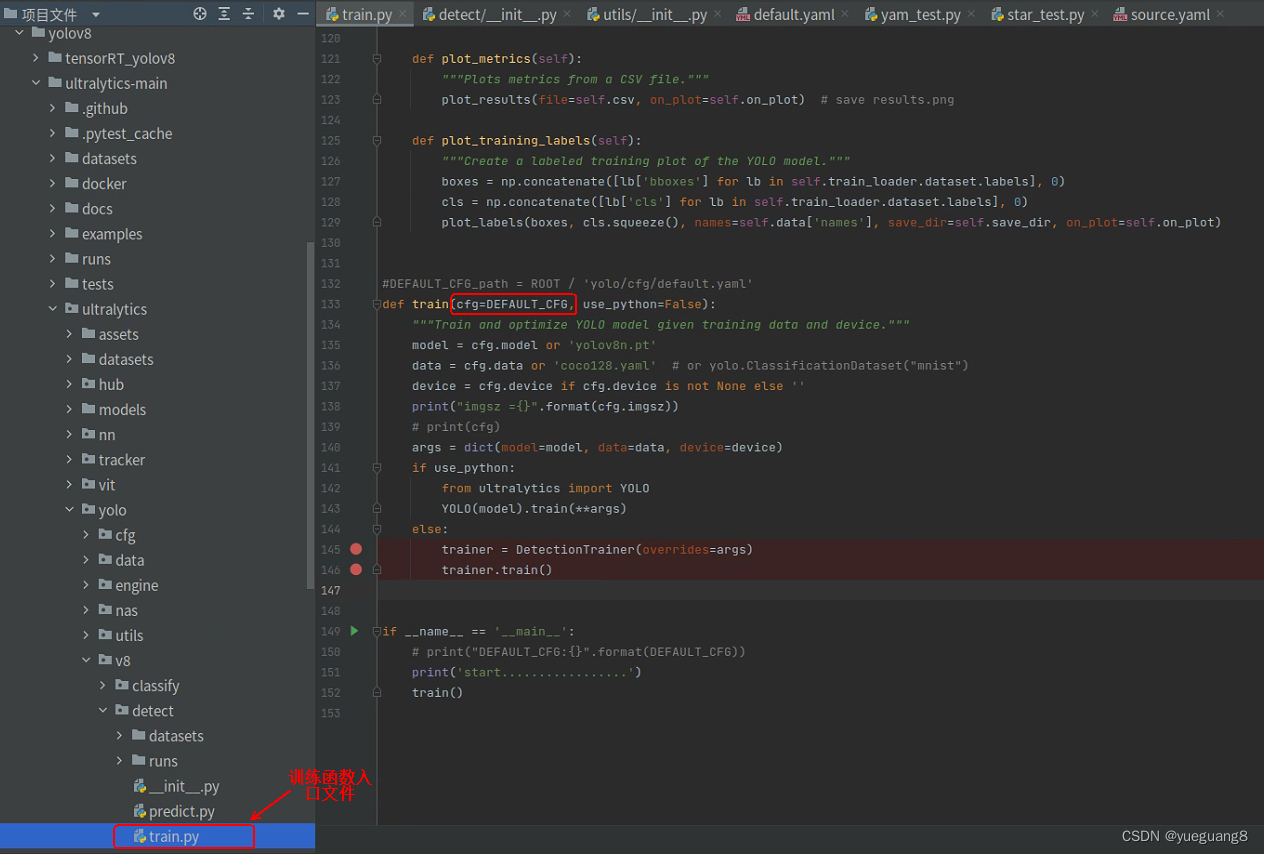Expand the .github folder
This screenshot has height=854, width=1264.
click(x=53, y=108)
